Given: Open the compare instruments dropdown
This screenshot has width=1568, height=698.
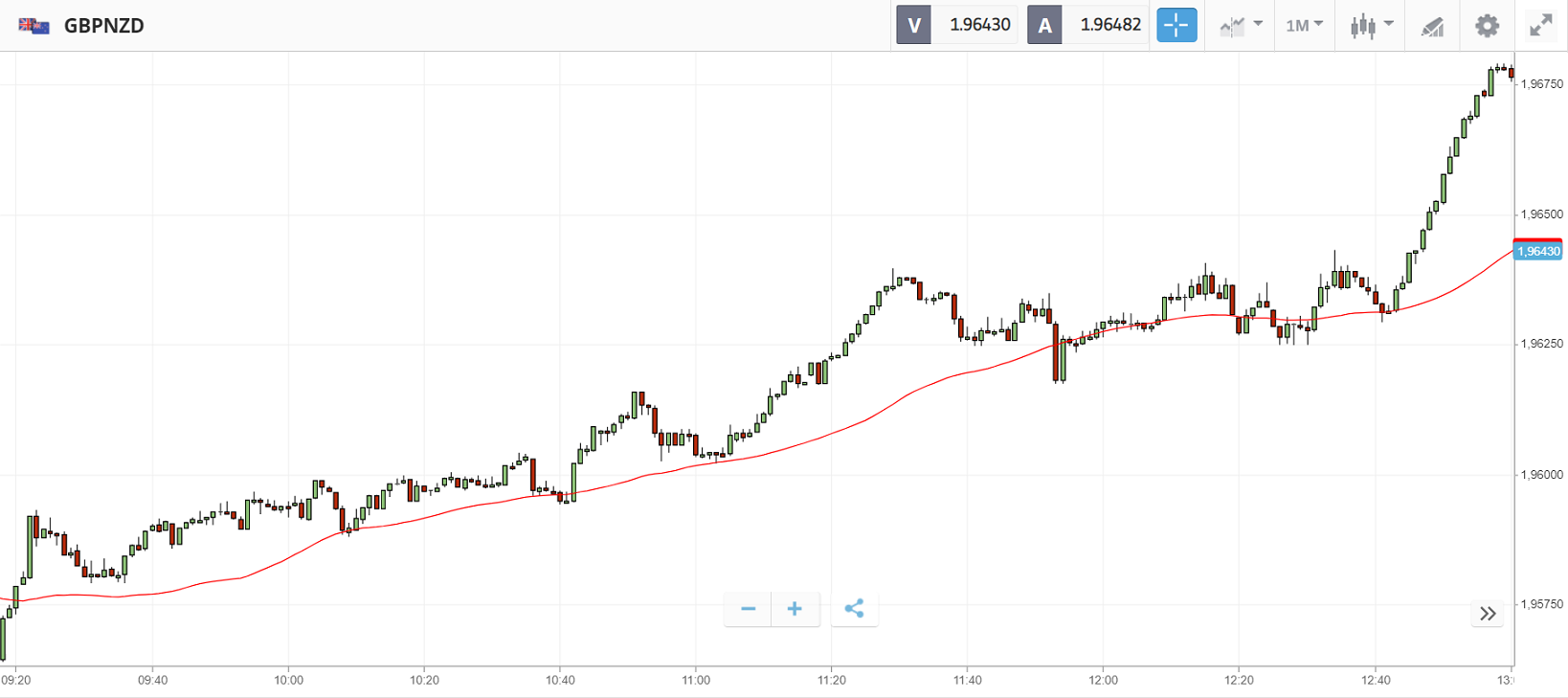Looking at the screenshot, I should (x=1241, y=26).
